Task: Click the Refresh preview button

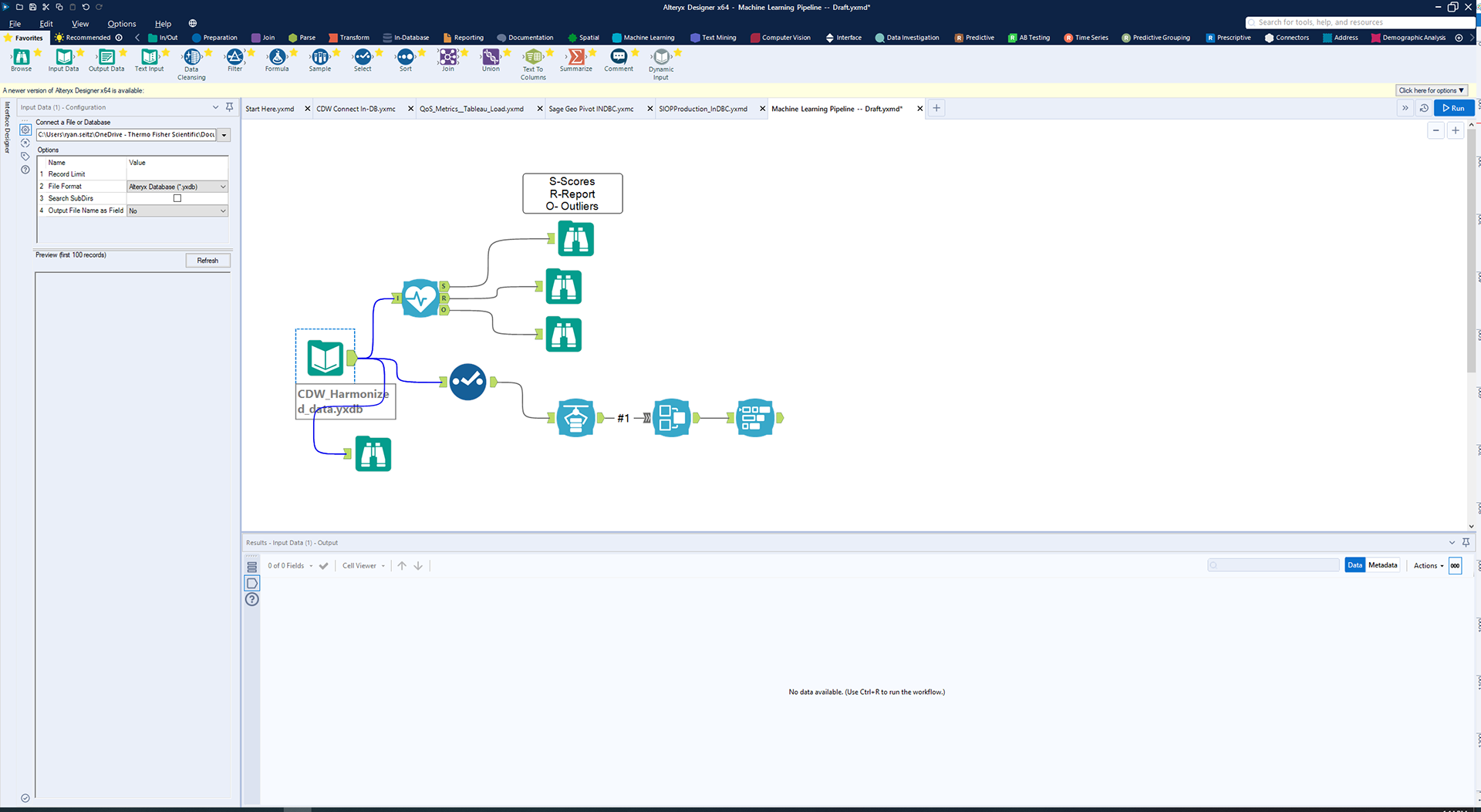Action: tap(207, 261)
